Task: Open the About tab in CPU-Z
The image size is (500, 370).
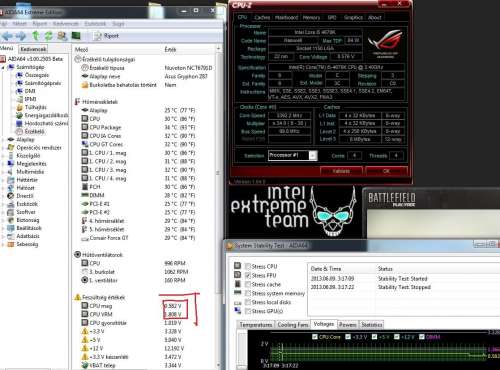Action: pyautogui.click(x=375, y=17)
